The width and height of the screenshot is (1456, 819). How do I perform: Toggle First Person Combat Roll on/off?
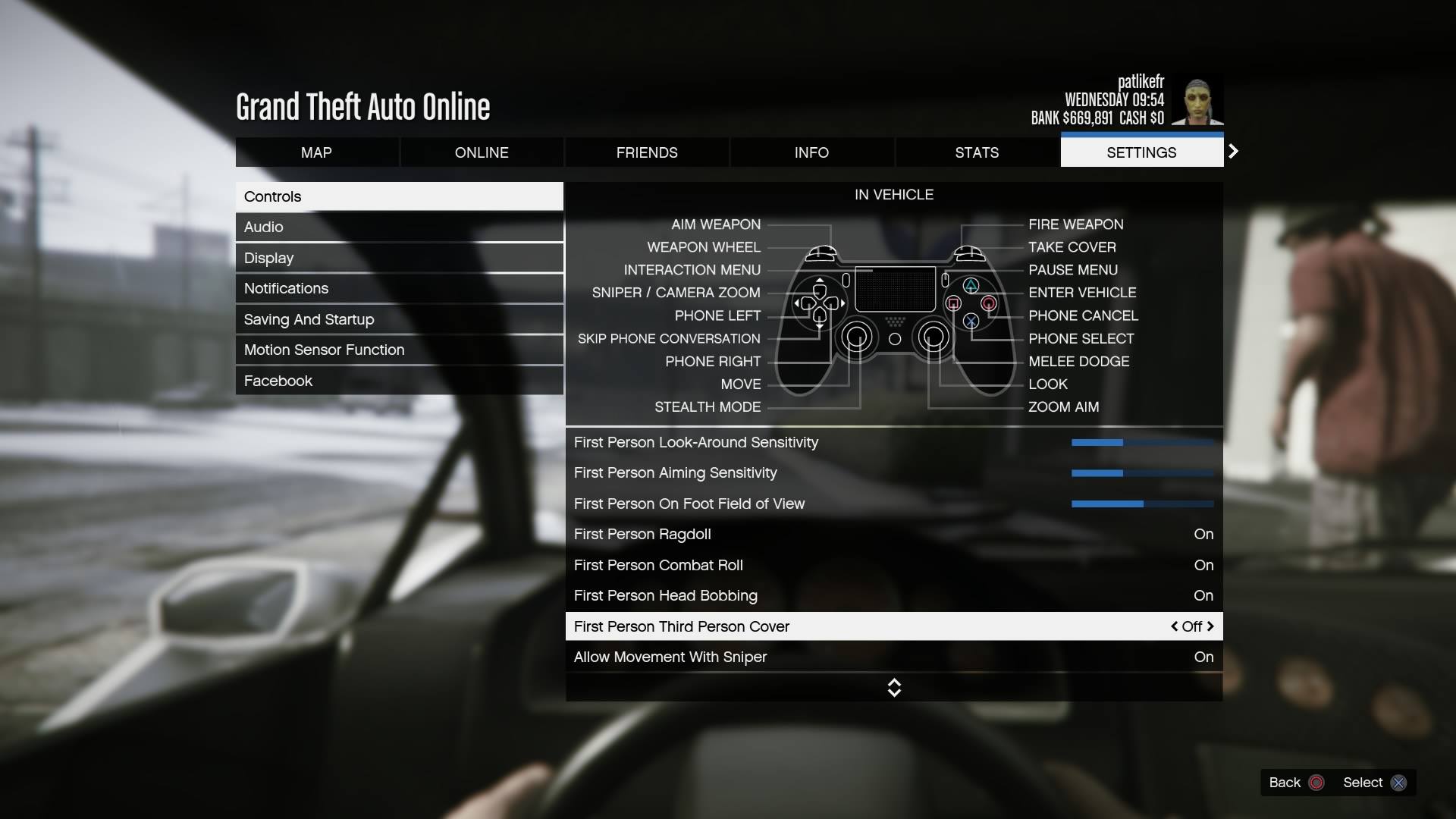[1204, 565]
